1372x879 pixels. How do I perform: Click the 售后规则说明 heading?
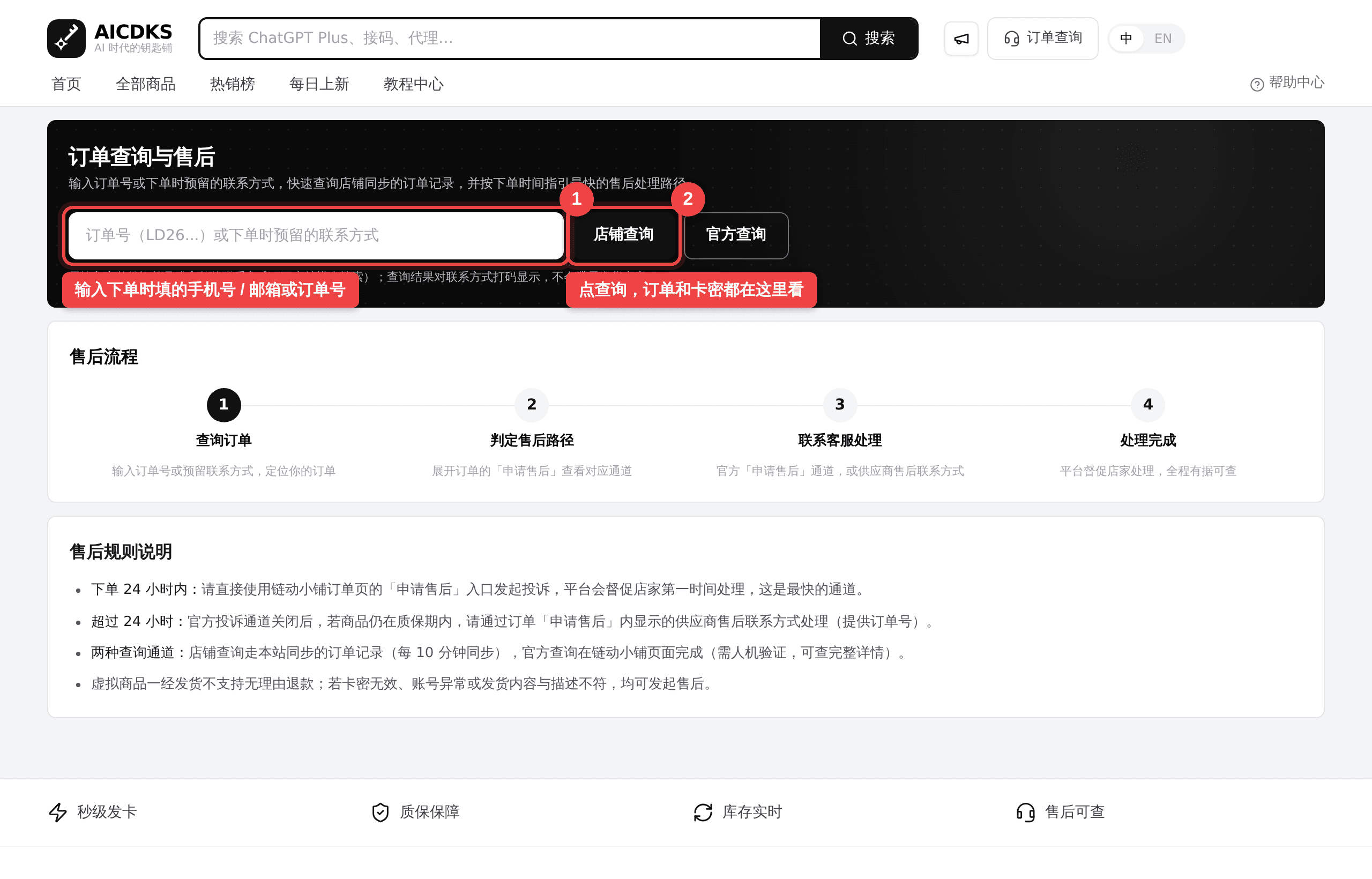pyautogui.click(x=121, y=552)
